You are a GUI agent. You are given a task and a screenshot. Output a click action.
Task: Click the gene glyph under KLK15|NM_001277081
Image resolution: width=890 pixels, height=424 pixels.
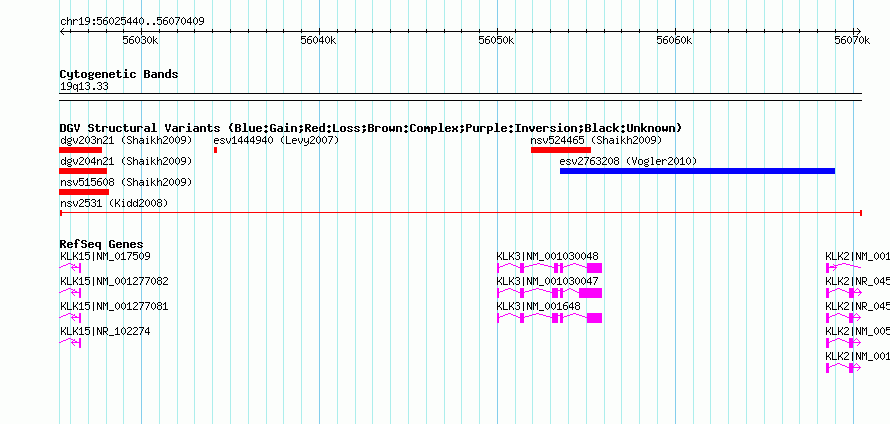(x=71, y=318)
